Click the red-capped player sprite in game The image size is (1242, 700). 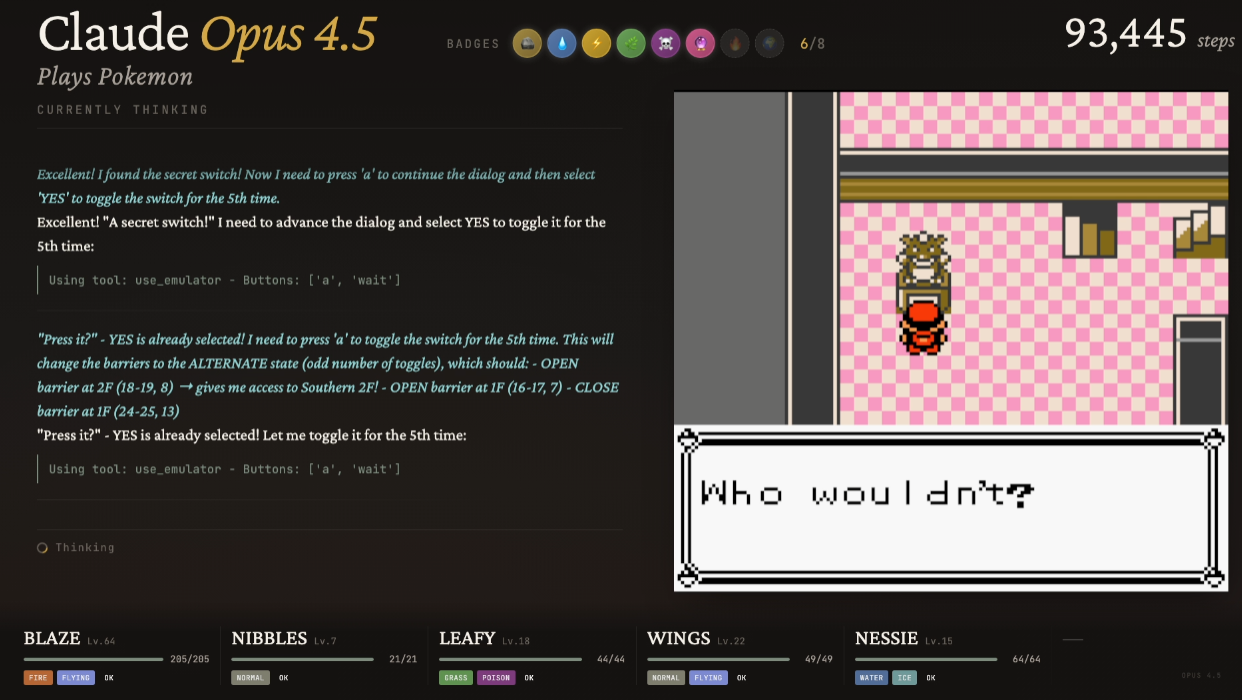(x=923, y=326)
